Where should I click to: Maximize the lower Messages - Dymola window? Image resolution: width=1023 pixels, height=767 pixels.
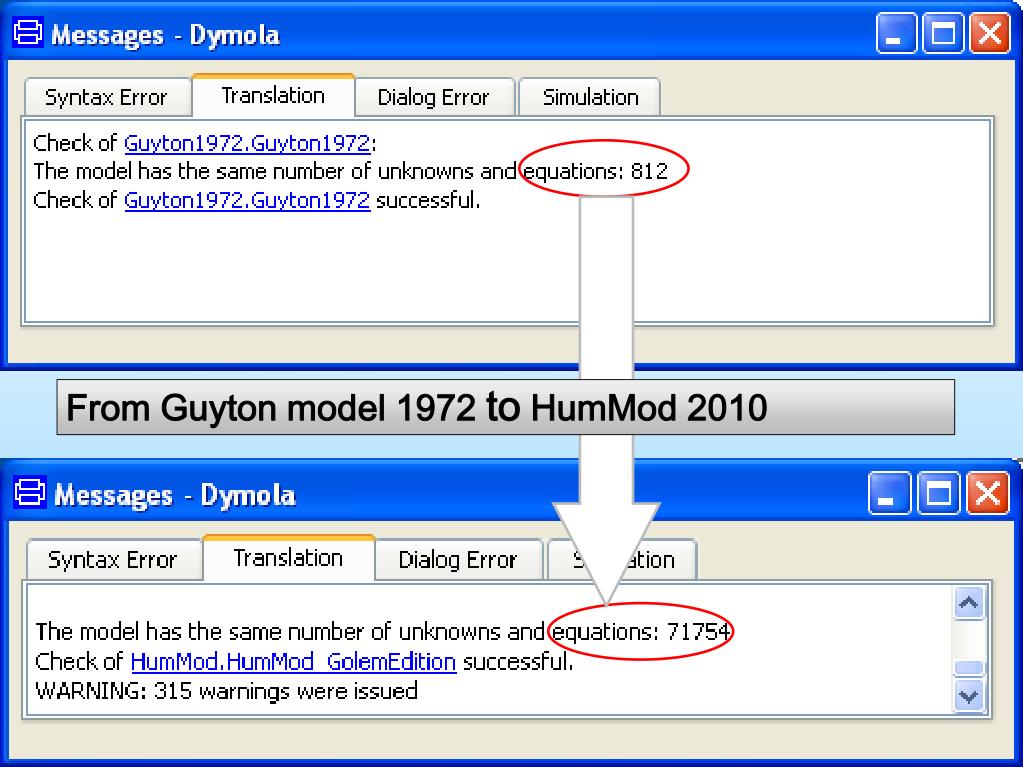pyautogui.click(x=939, y=492)
